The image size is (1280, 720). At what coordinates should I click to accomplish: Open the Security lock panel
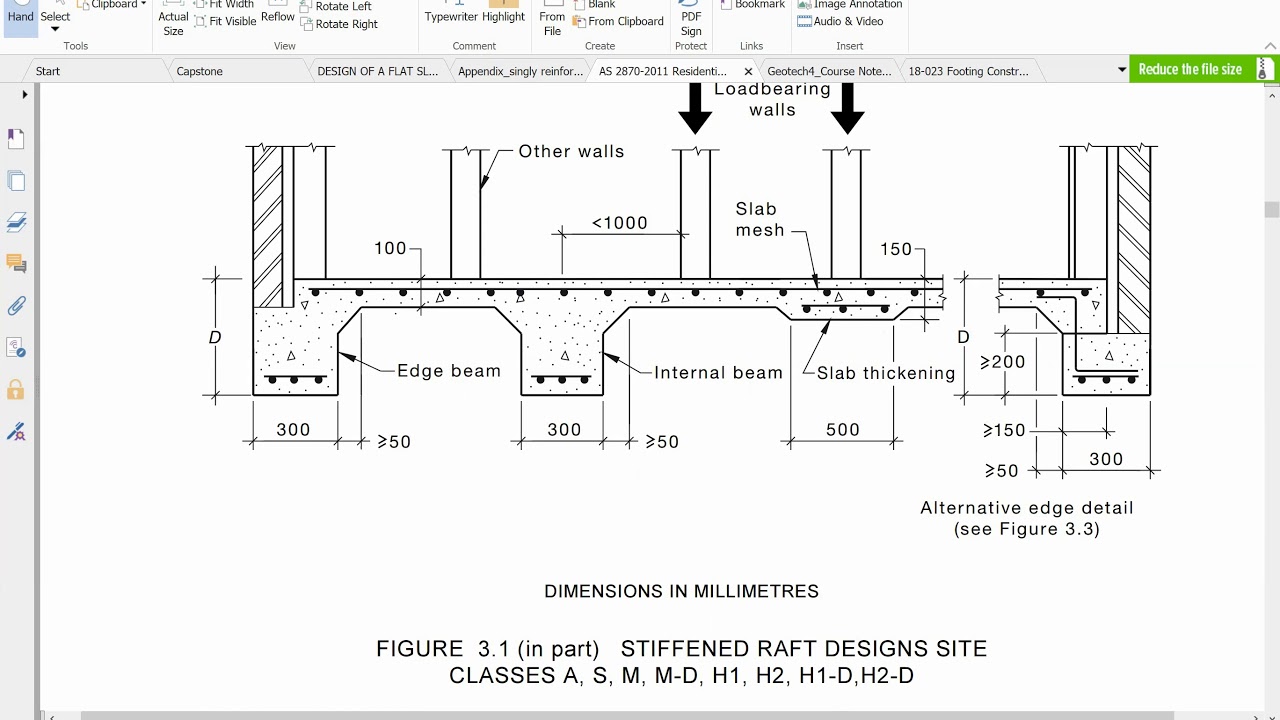[16, 389]
